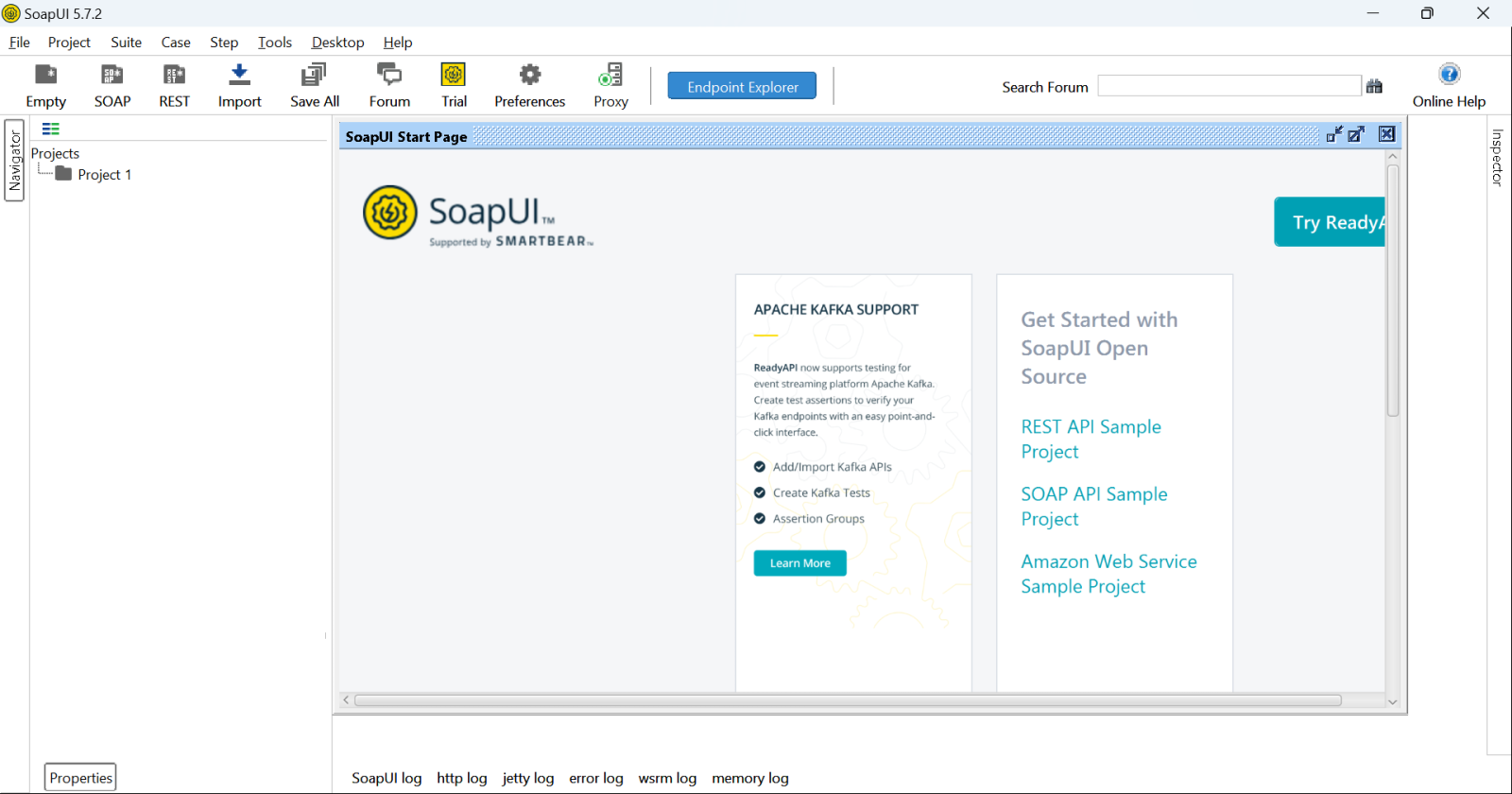Click the Import project icon
The height and width of the screenshot is (794, 1512).
point(239,76)
